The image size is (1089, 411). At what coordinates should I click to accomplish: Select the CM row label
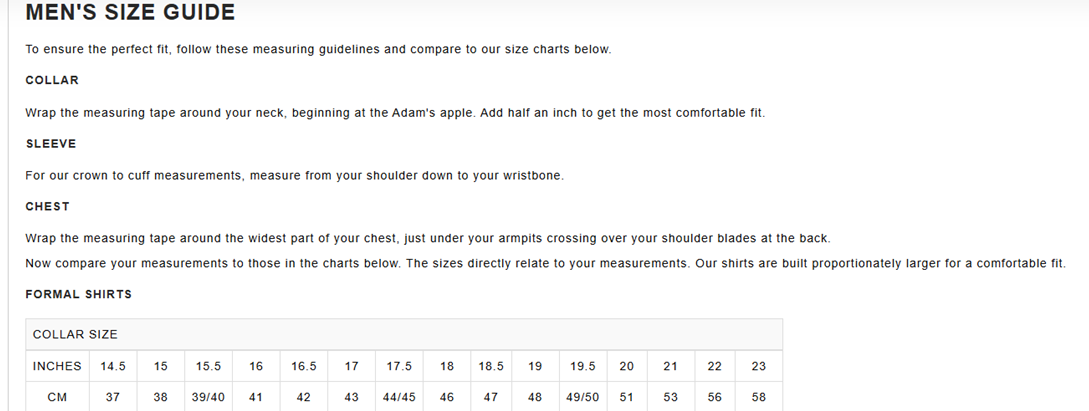[57, 397]
